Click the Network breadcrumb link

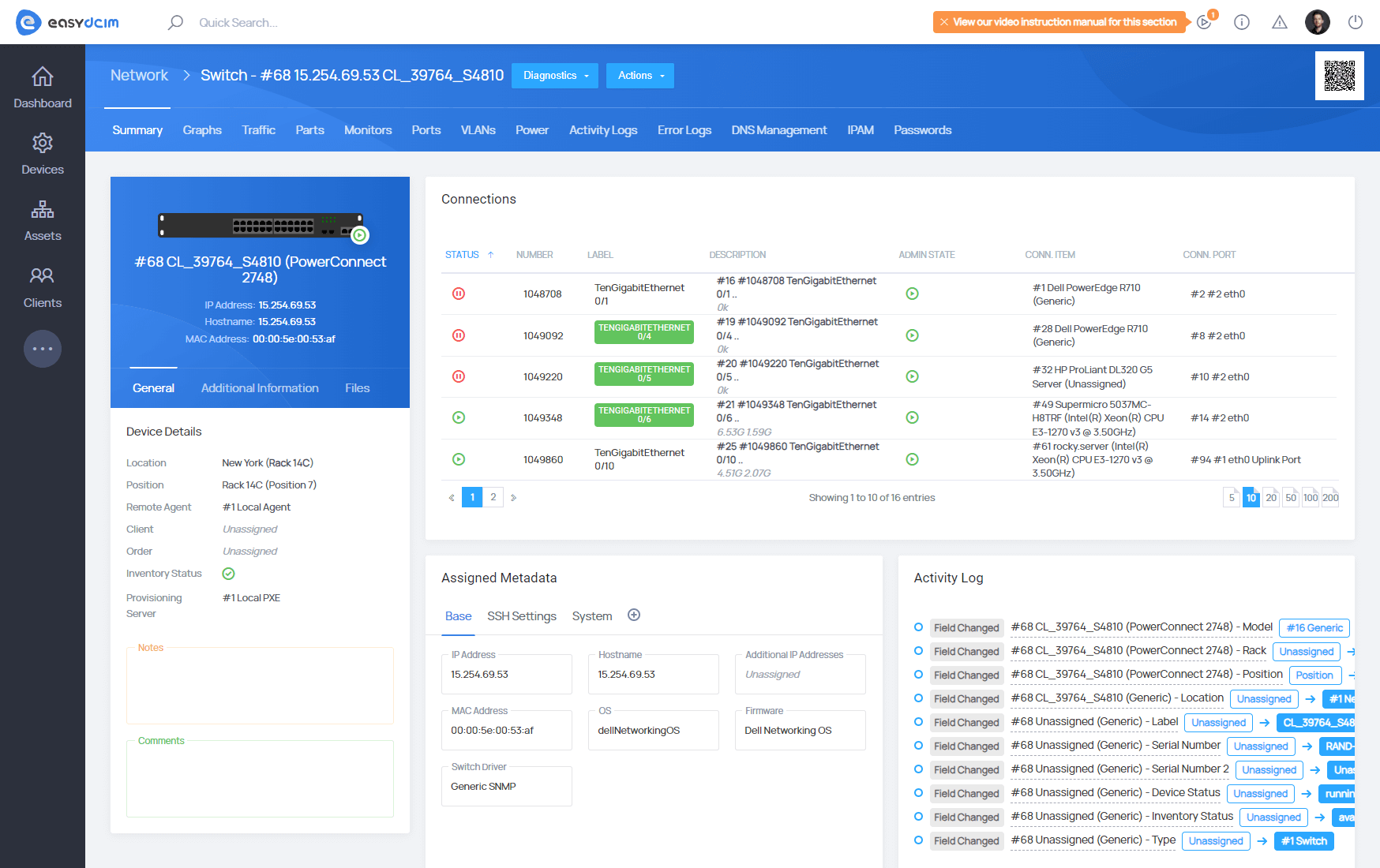tap(139, 75)
